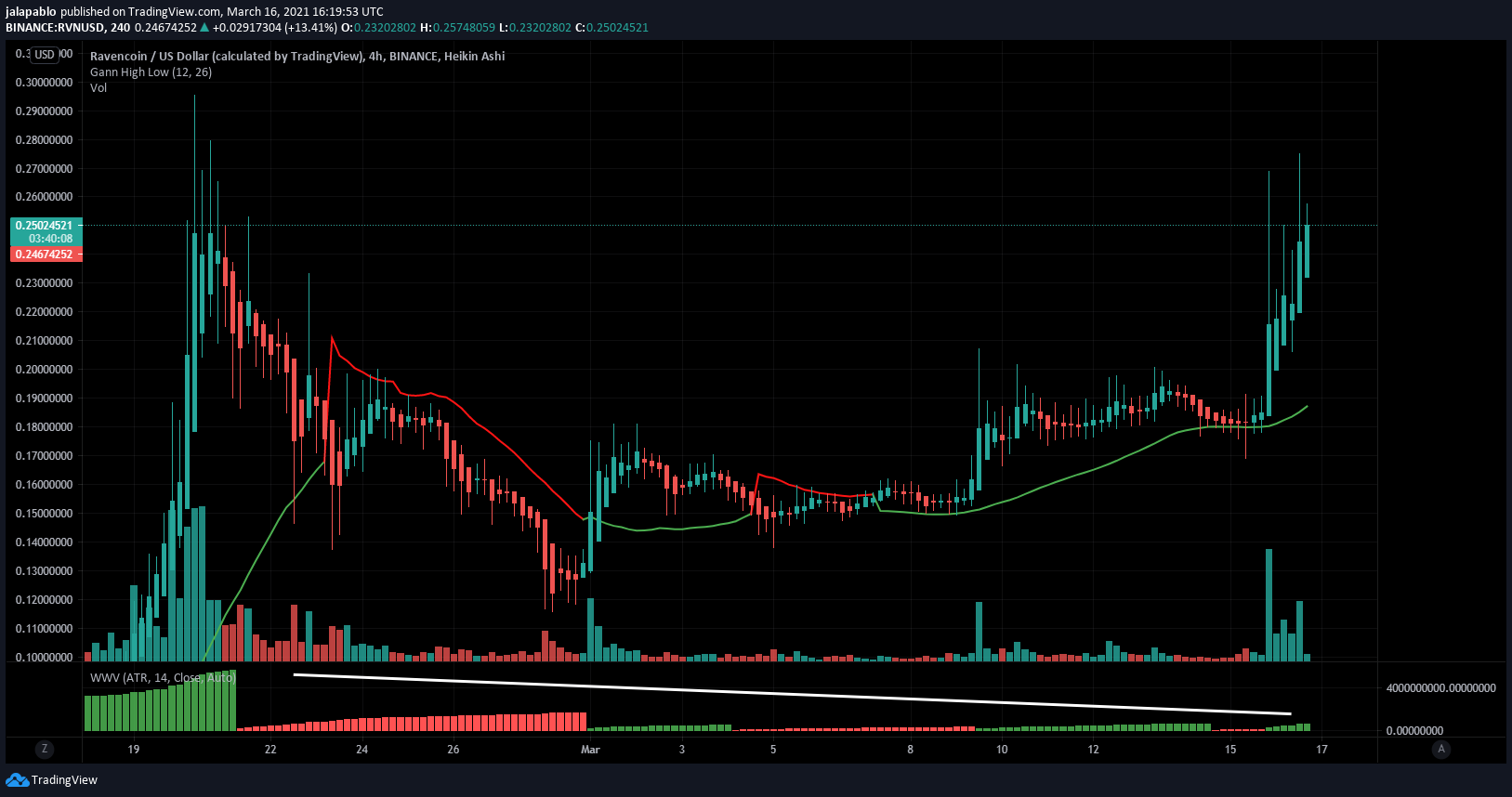Click the Ravencoin / US Dollar chart title
Viewport: 1512px width, 797px height.
pos(297,56)
